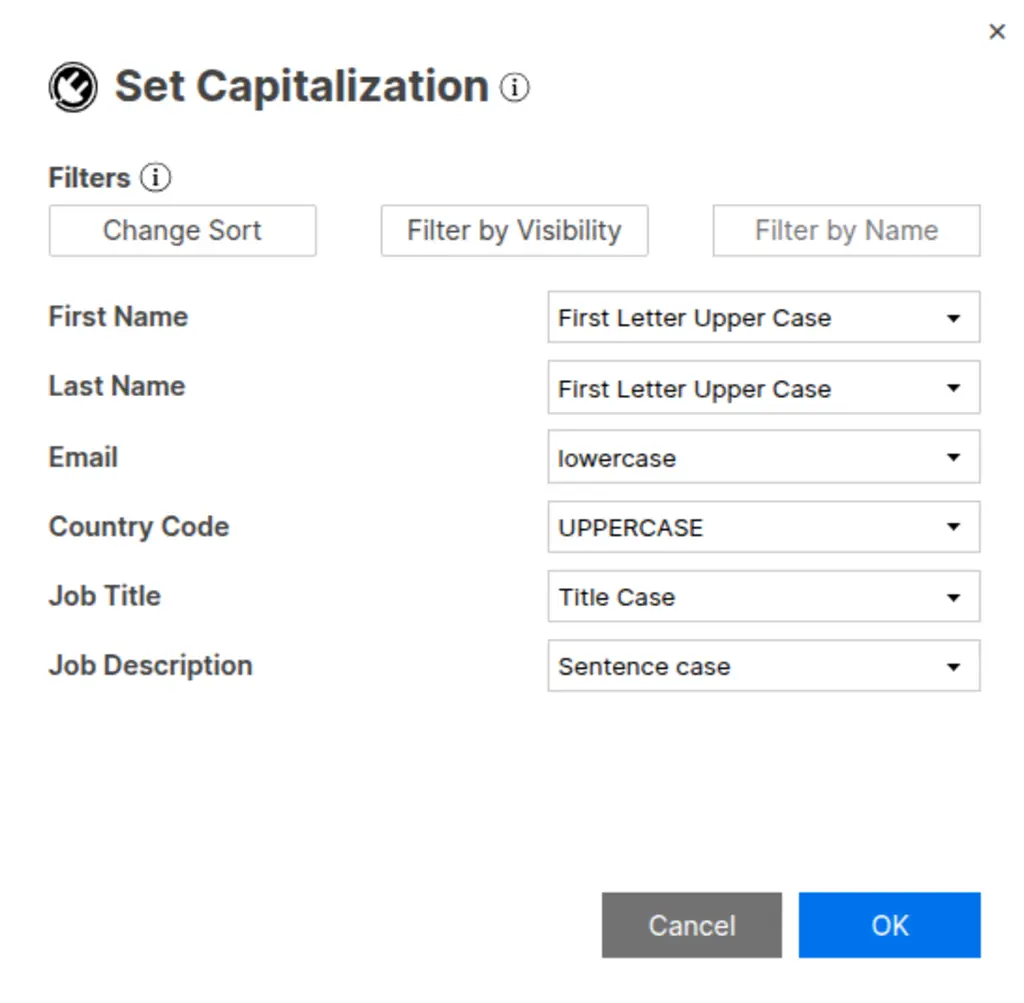Close the Set Capitalization dialog

point(997,32)
